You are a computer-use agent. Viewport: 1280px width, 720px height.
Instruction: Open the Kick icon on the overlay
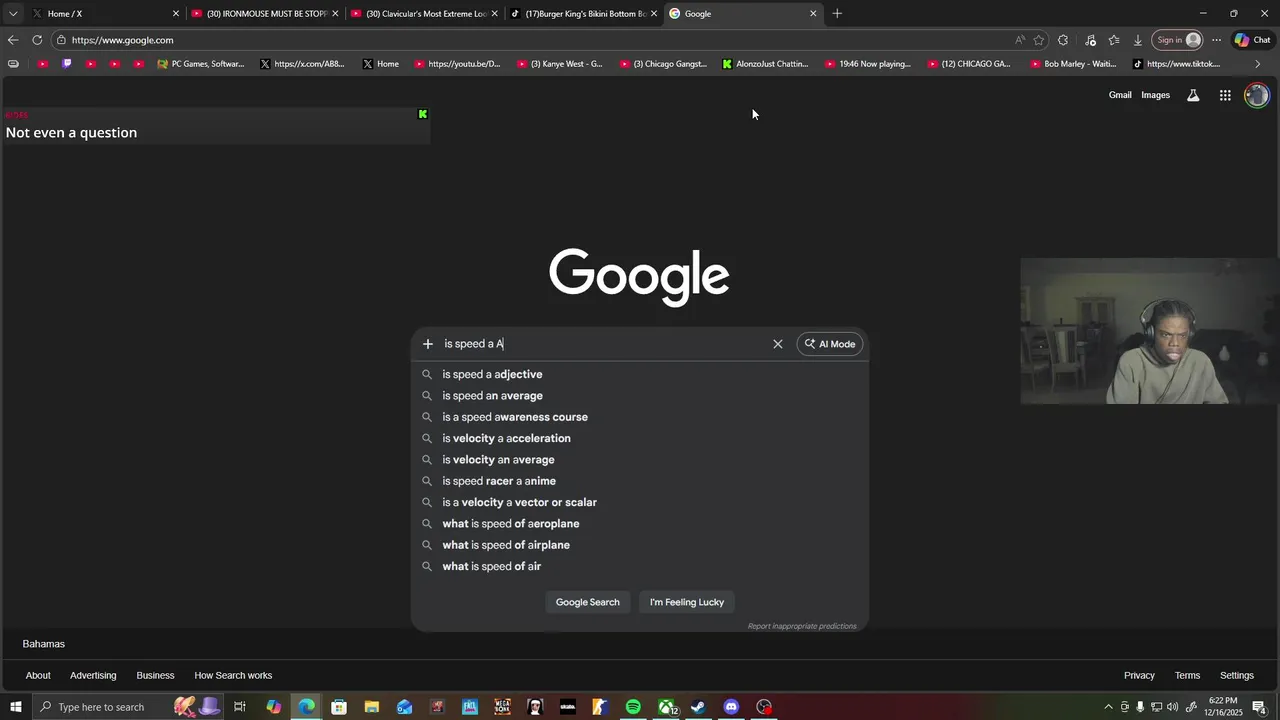coord(423,114)
